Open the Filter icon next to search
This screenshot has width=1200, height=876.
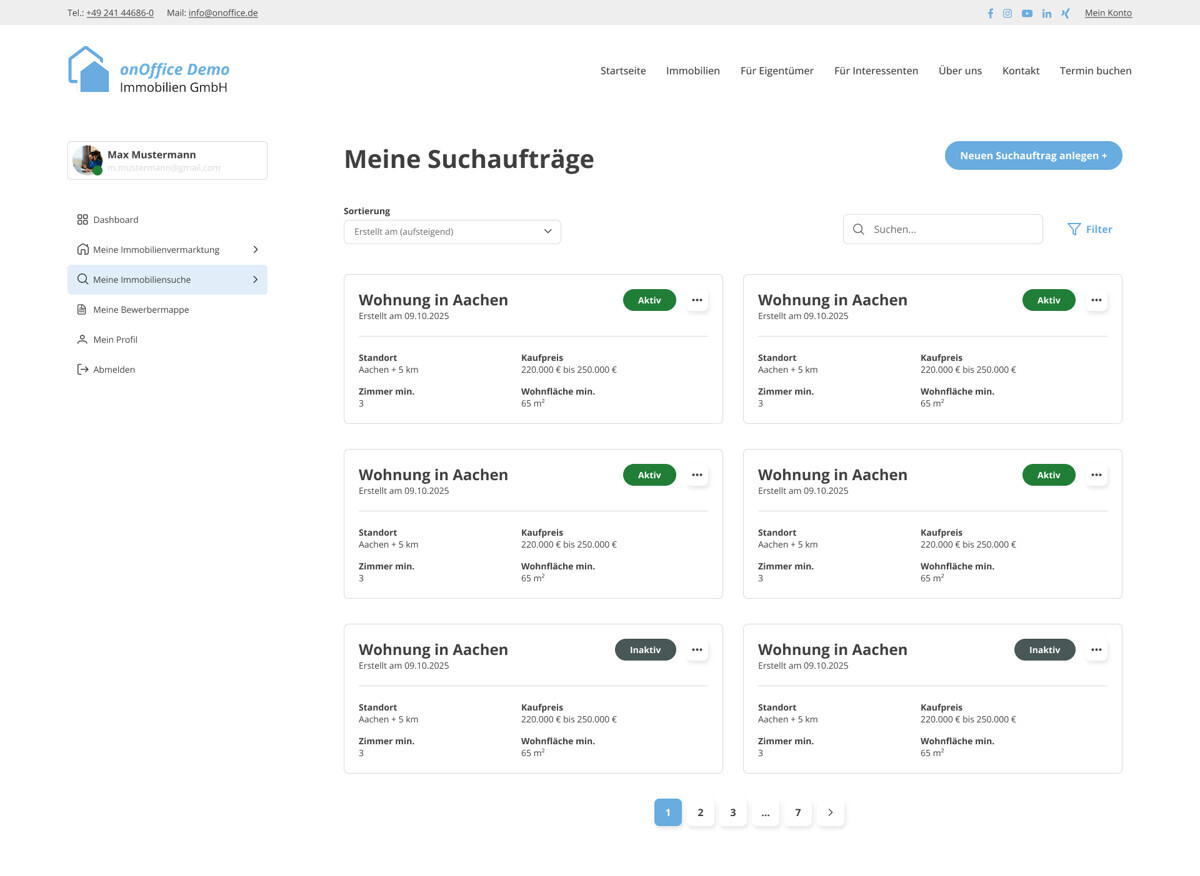point(1072,229)
